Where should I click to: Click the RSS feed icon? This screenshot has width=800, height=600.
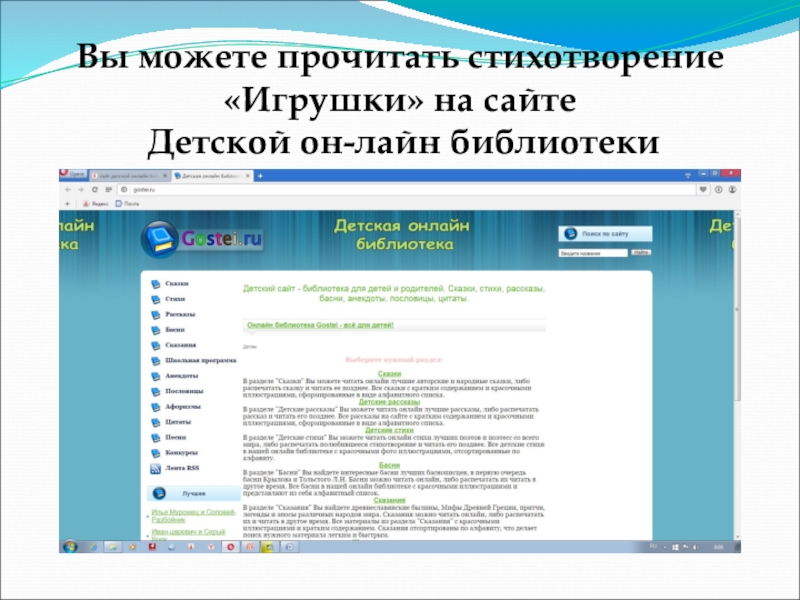pos(156,469)
